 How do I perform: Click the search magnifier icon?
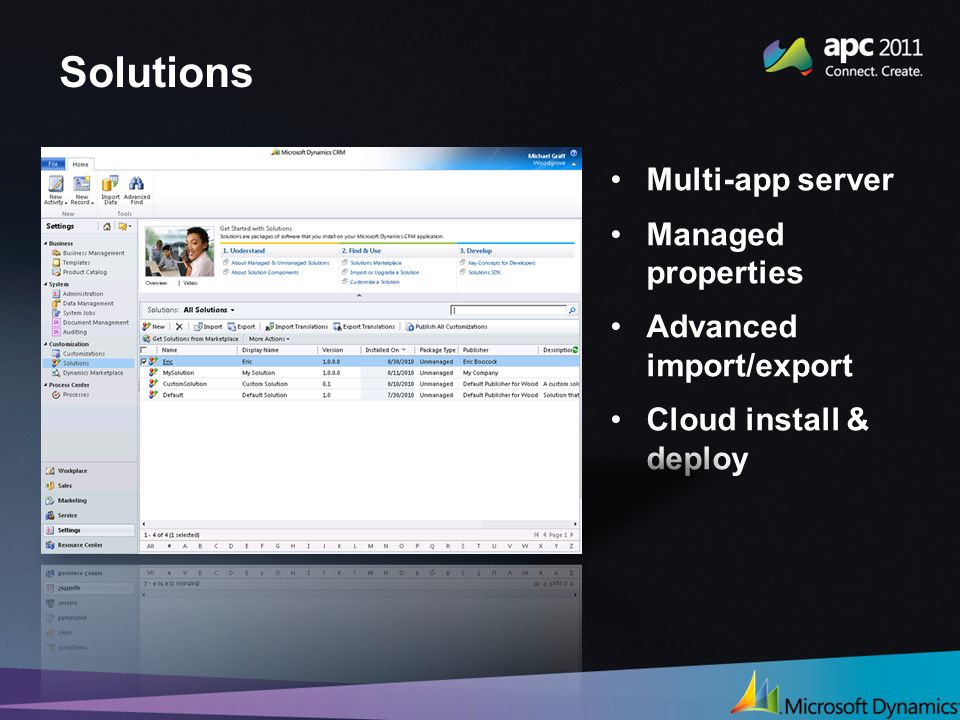point(572,310)
